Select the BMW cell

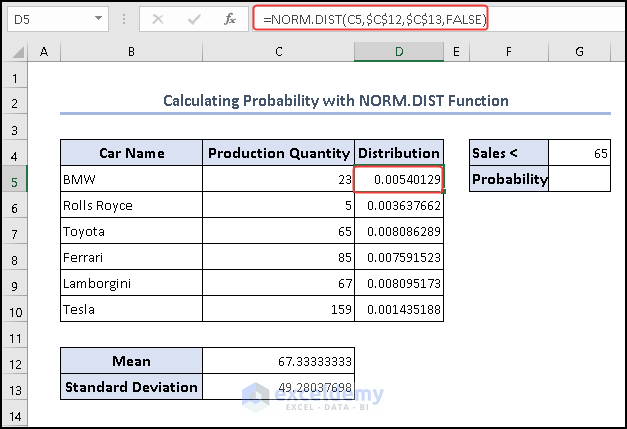pyautogui.click(x=131, y=179)
